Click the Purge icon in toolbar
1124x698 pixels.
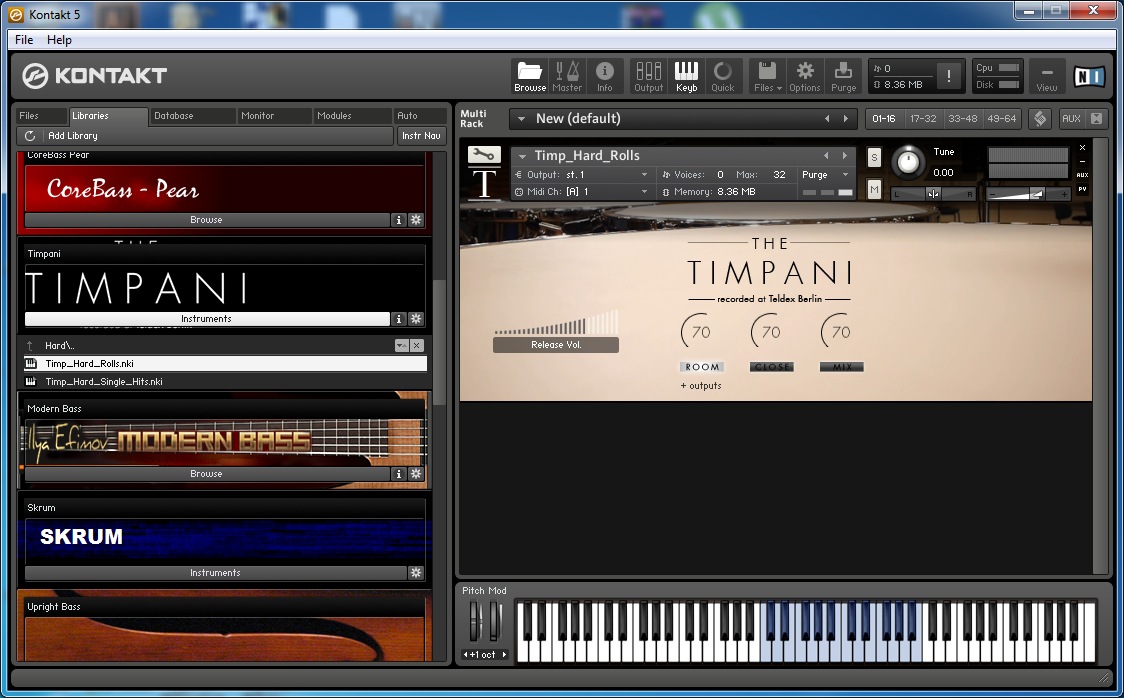click(843, 76)
